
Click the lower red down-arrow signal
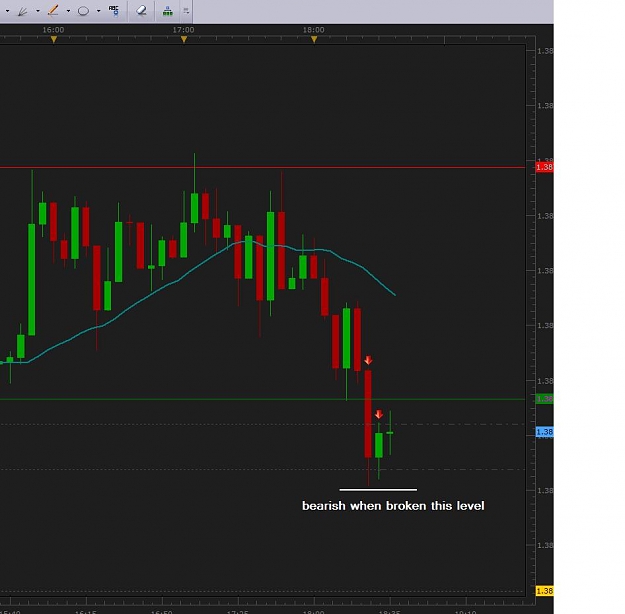tap(379, 414)
